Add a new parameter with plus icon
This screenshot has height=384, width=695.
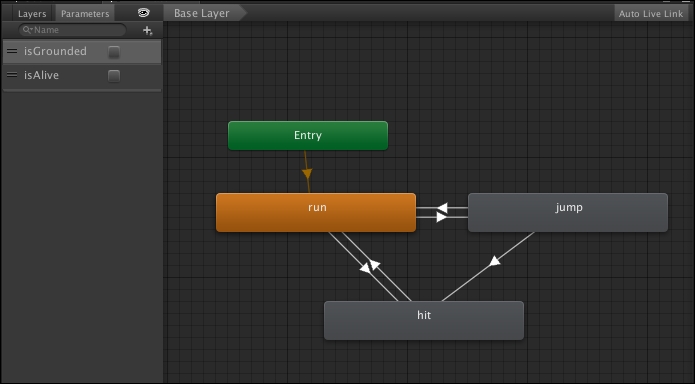pos(147,30)
